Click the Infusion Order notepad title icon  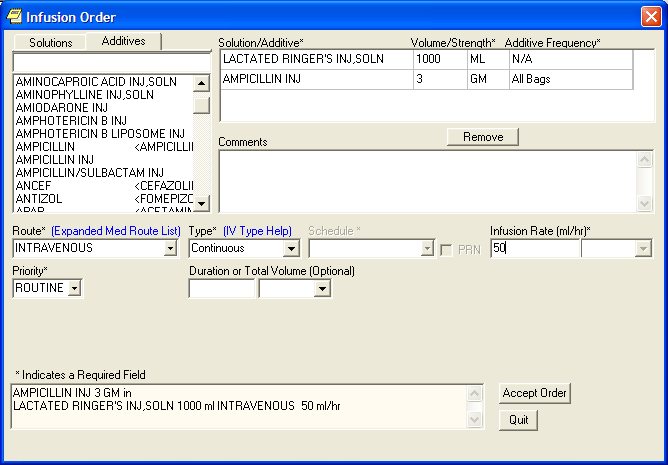coord(14,17)
